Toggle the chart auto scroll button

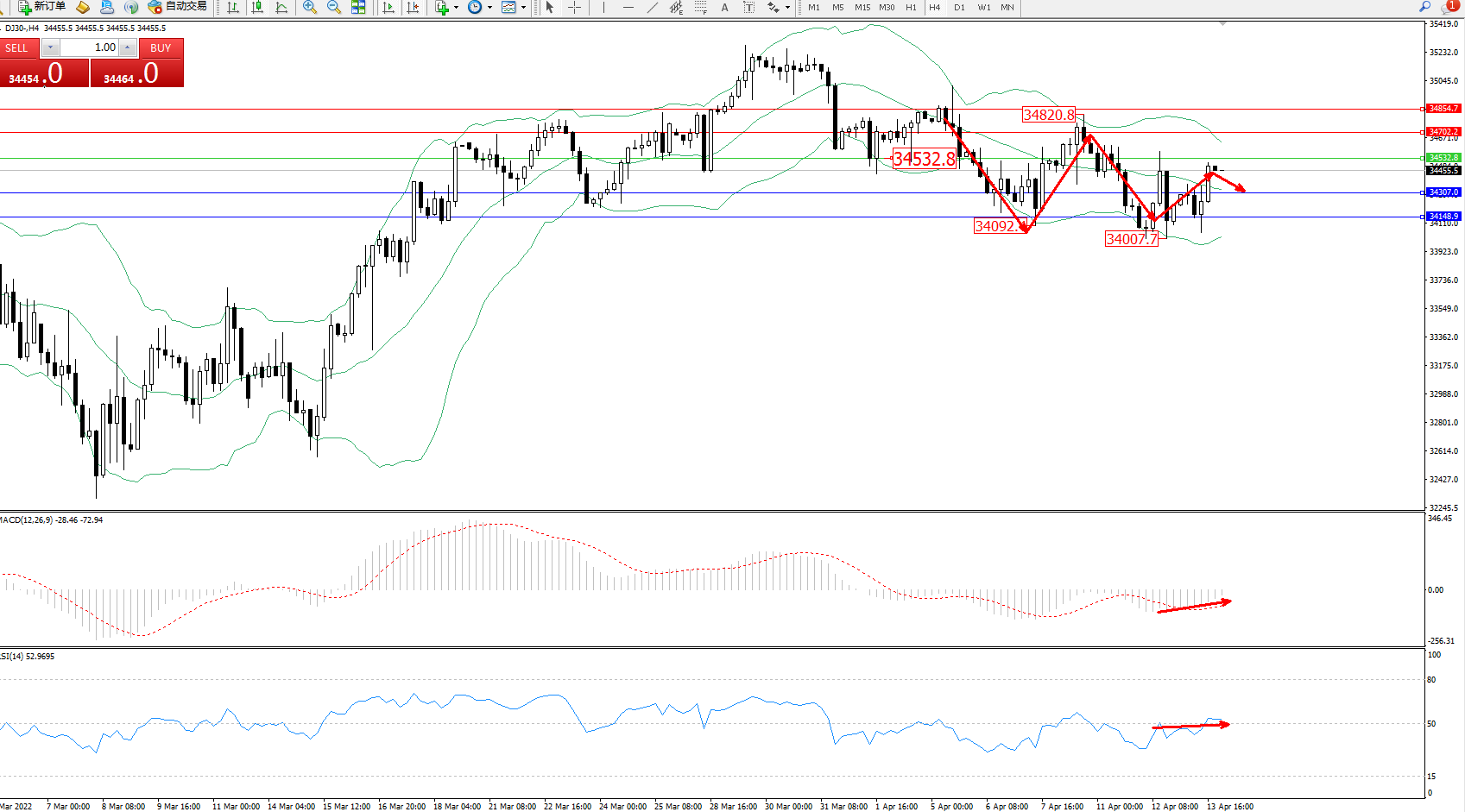point(388,8)
